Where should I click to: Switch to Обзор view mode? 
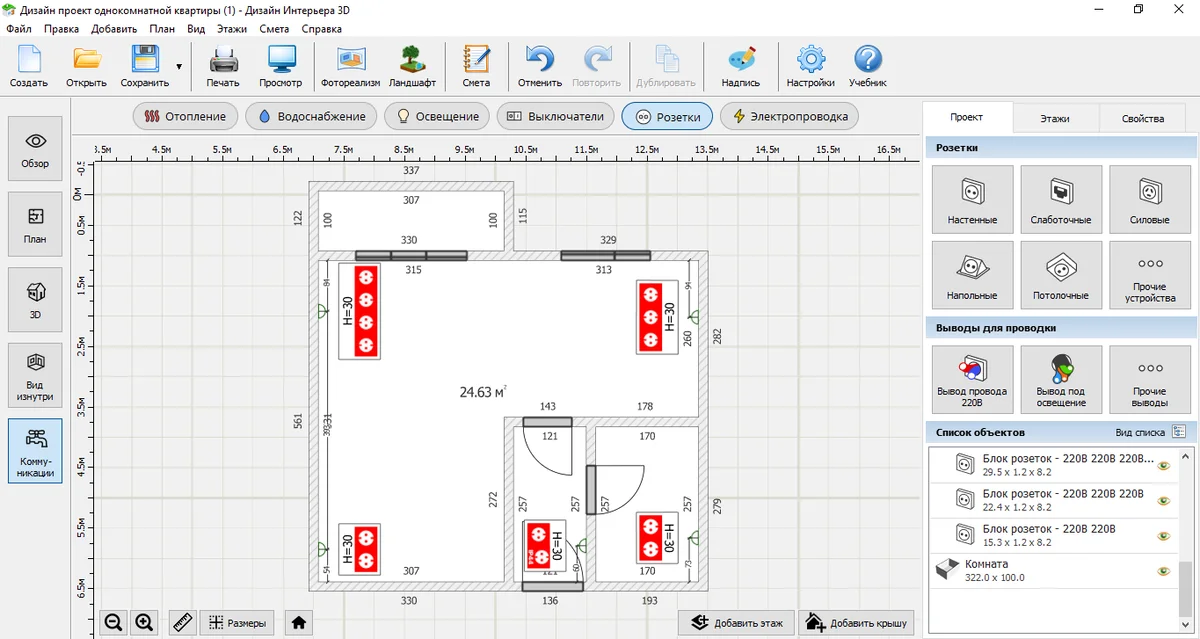[x=35, y=149]
